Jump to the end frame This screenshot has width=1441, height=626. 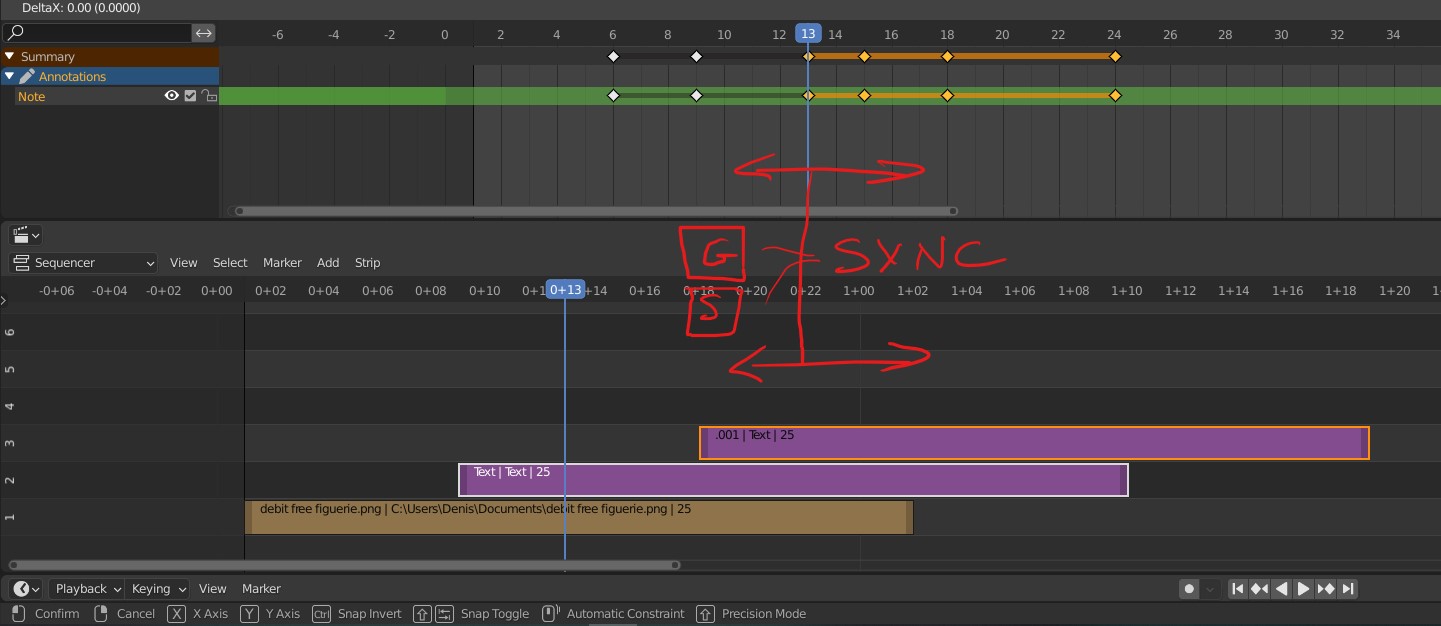coord(1348,589)
